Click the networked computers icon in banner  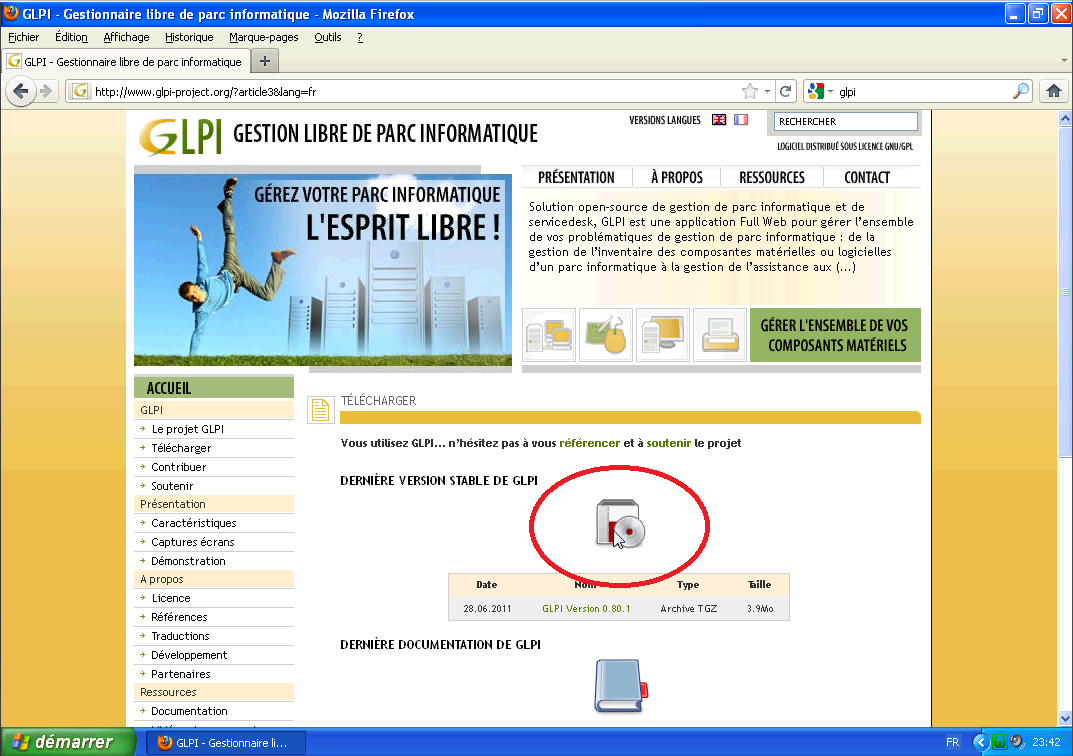[x=549, y=335]
